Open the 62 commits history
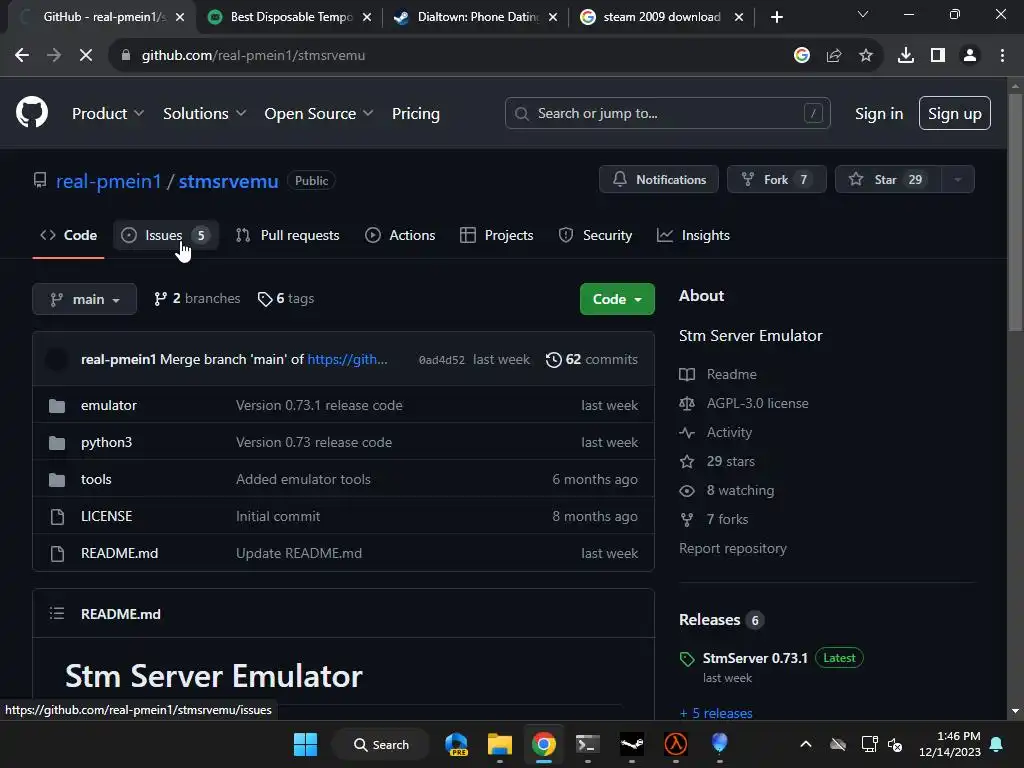Viewport: 1024px width, 768px height. (592, 359)
